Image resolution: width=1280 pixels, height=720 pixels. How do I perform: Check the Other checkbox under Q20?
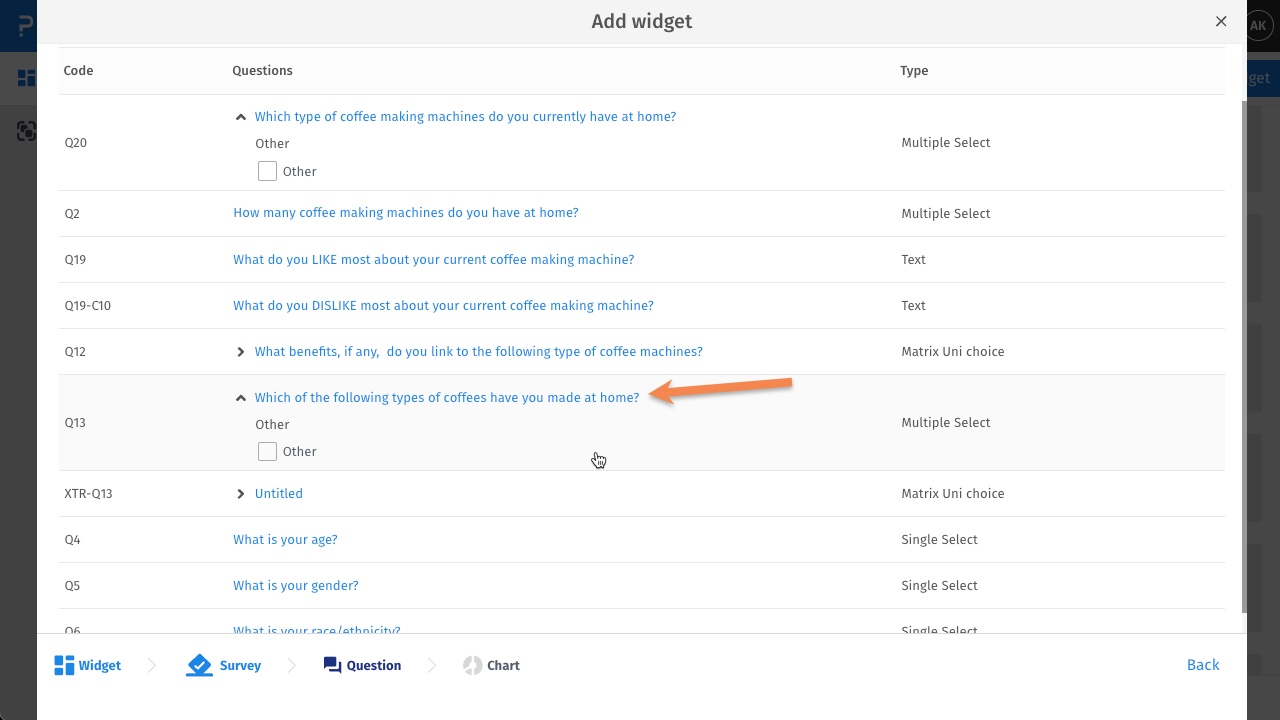pos(267,171)
